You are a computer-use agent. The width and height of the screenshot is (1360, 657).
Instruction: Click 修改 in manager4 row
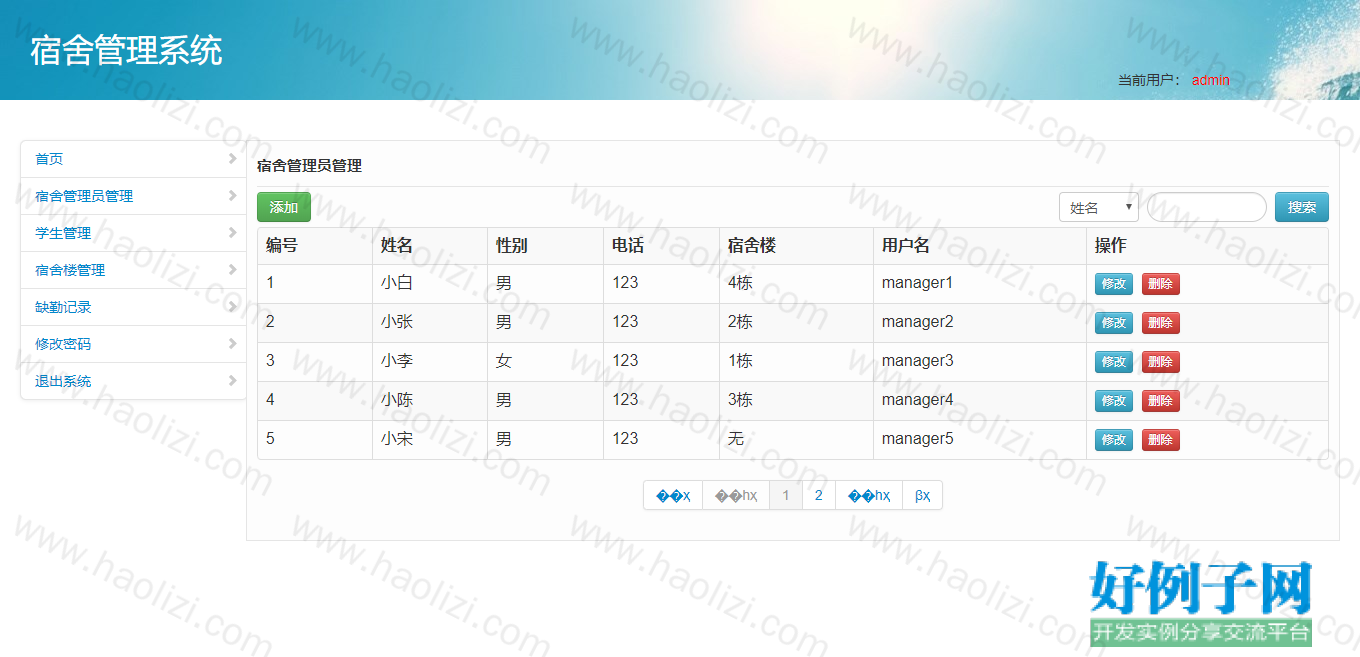click(x=1114, y=401)
